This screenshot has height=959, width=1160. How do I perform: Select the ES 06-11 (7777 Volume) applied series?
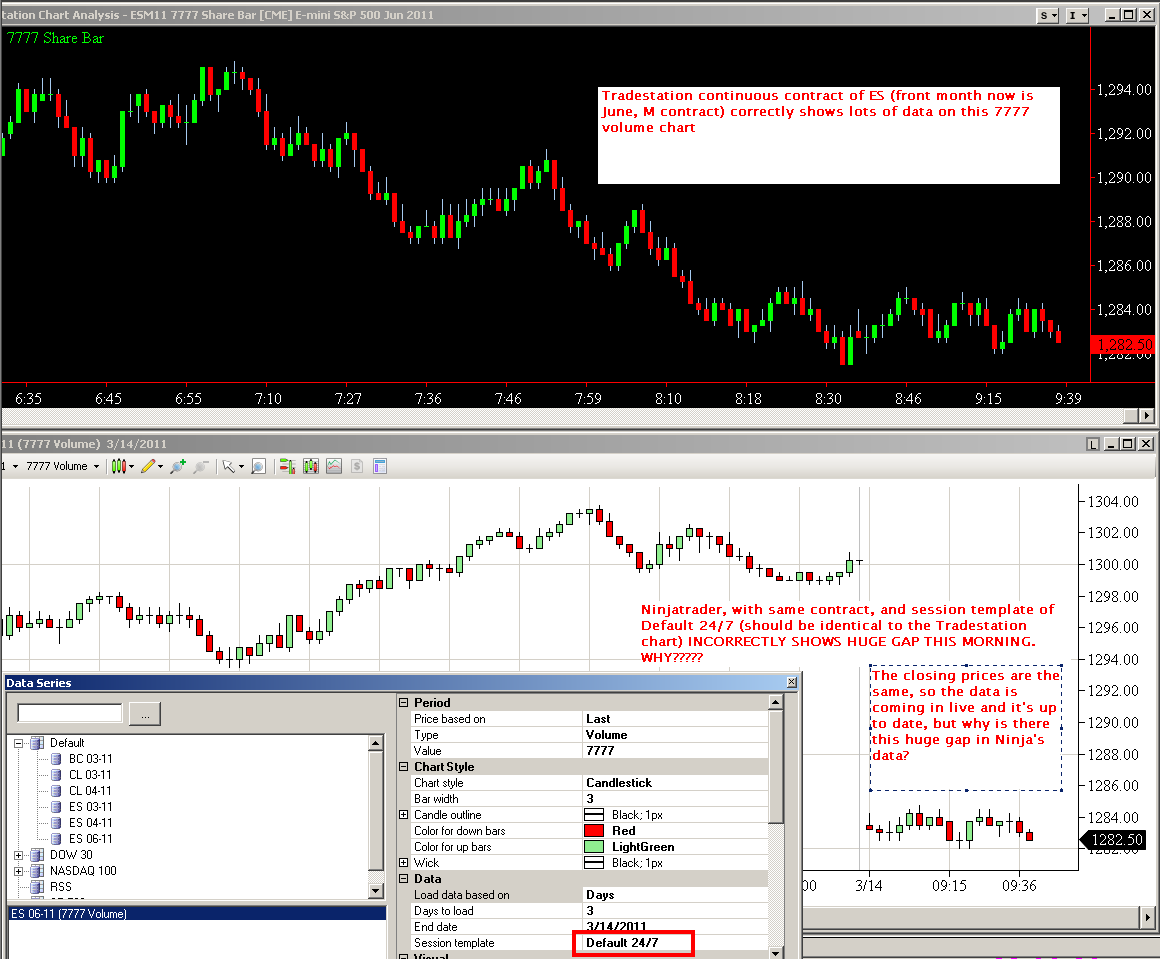click(x=197, y=914)
